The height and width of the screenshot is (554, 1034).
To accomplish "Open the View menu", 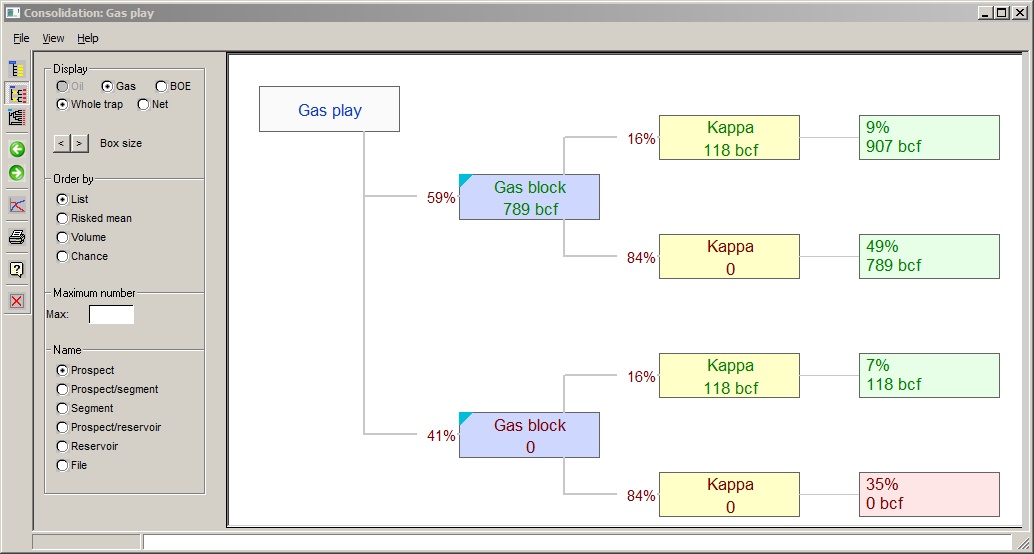I will click(x=53, y=38).
